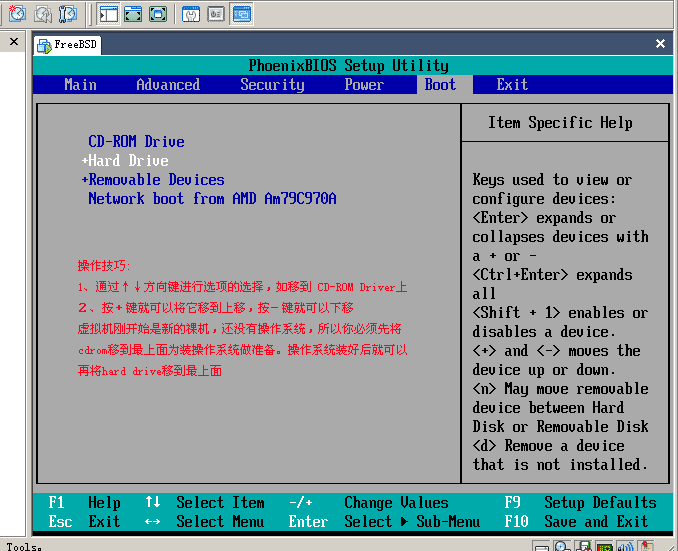Open the Advanced BIOS menu
The height and width of the screenshot is (551, 678).
pos(168,84)
